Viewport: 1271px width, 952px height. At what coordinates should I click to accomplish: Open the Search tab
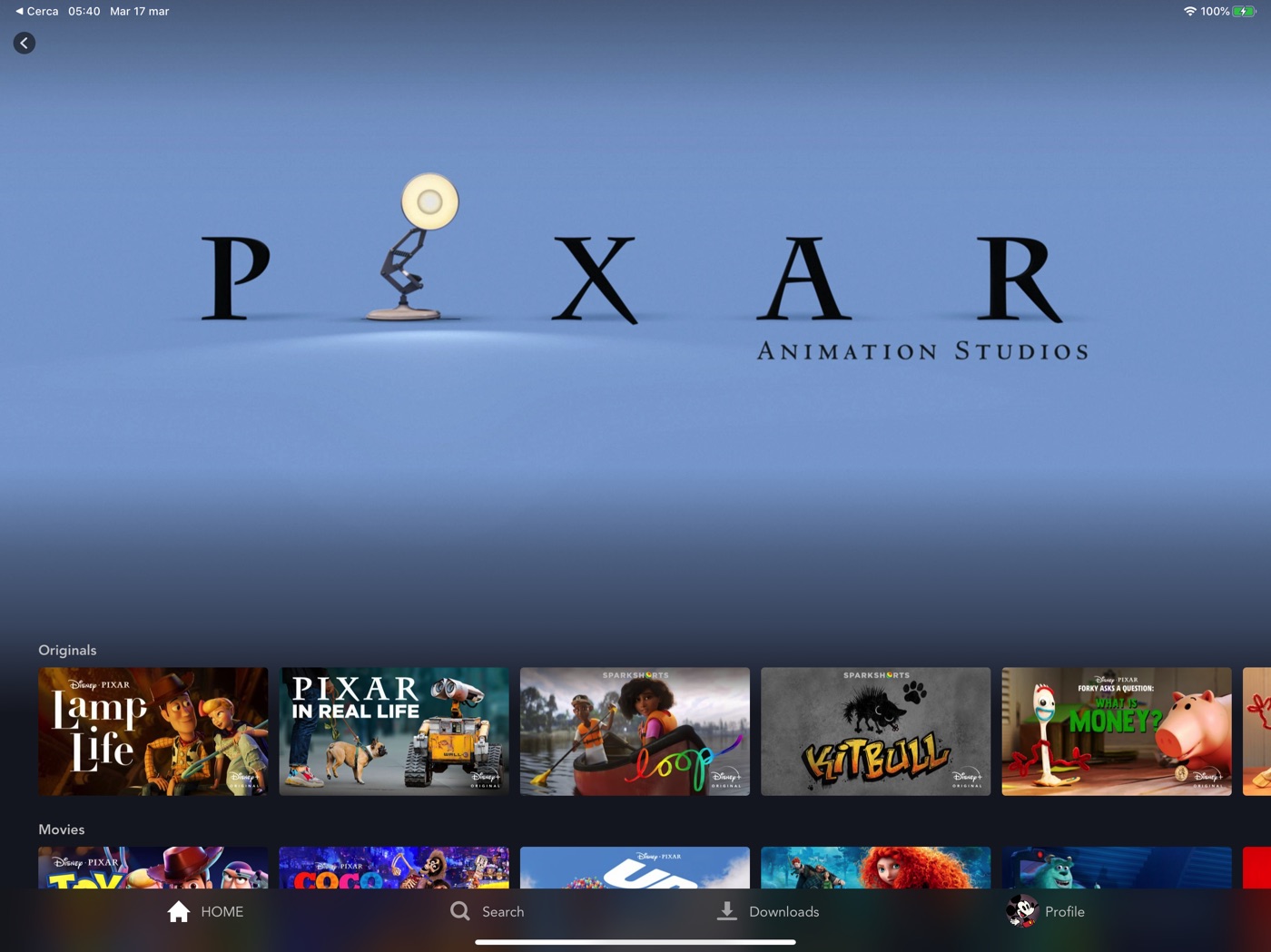pos(488,911)
